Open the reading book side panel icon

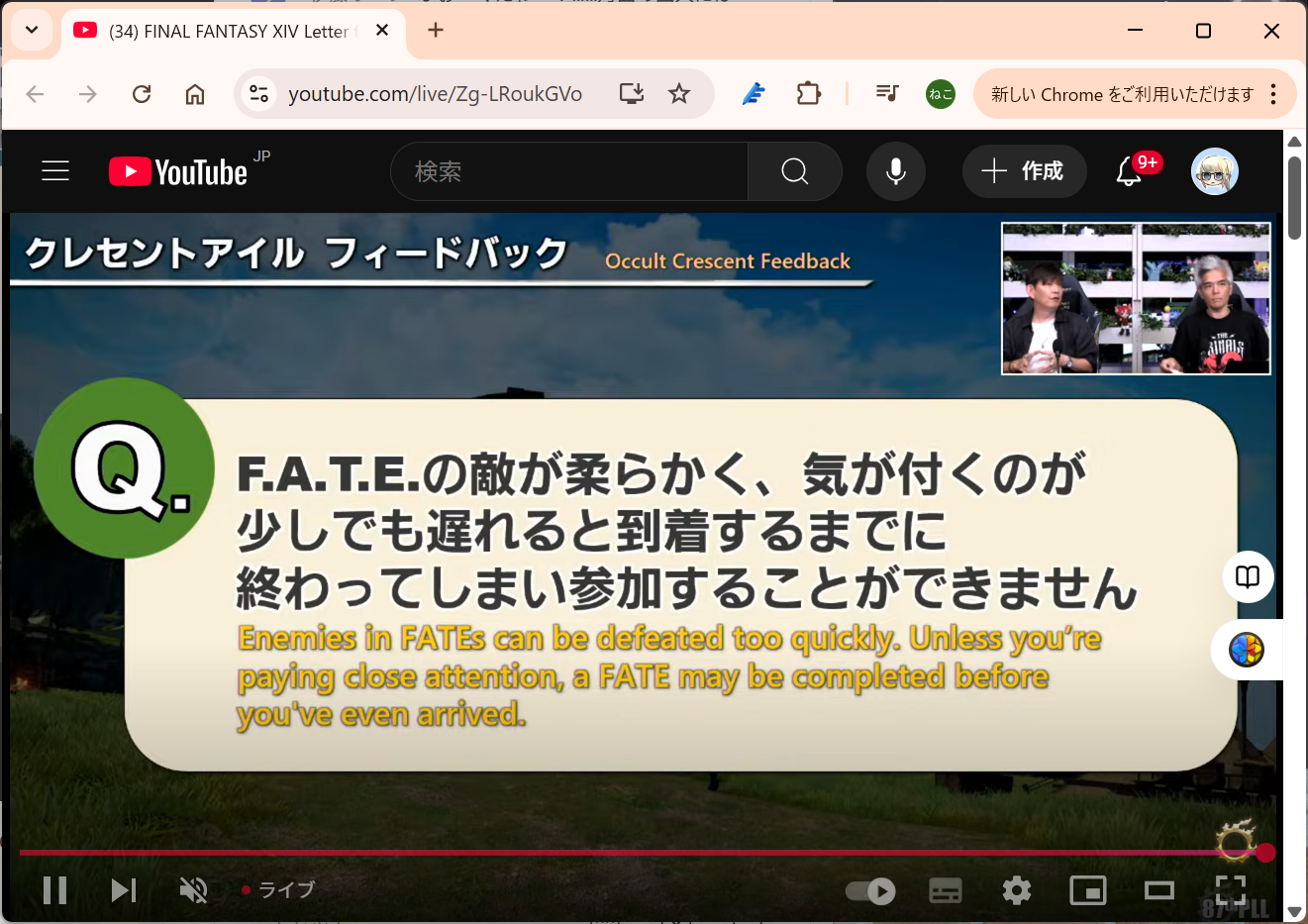1248,576
